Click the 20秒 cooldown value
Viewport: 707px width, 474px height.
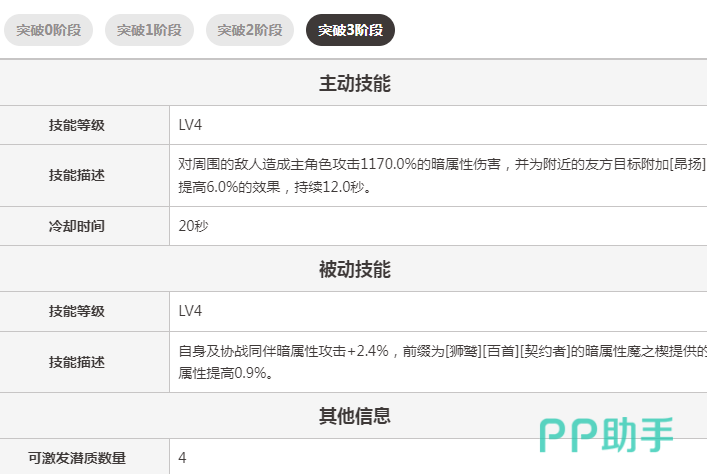tap(194, 226)
